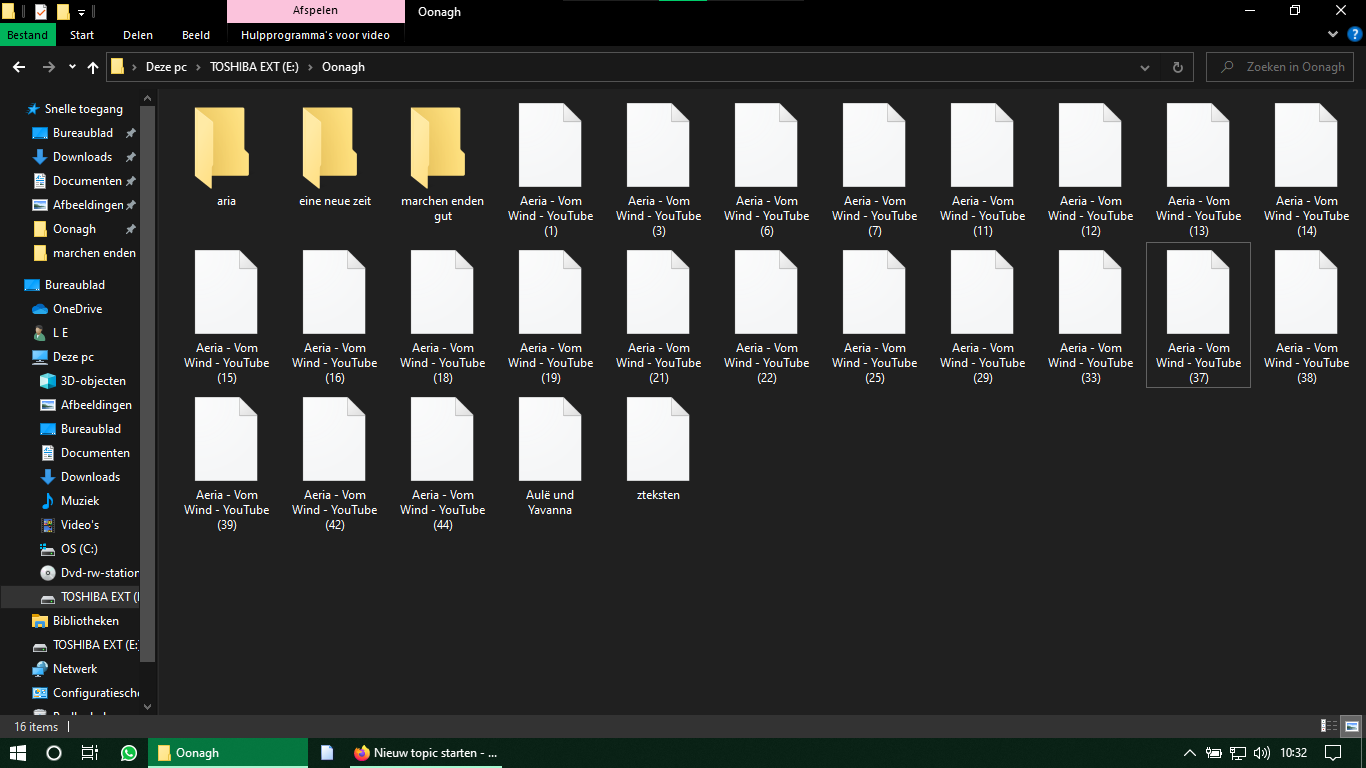The image size is (1366, 768).
Task: Expand the ribbon with the chevron
Action: 1332,34
